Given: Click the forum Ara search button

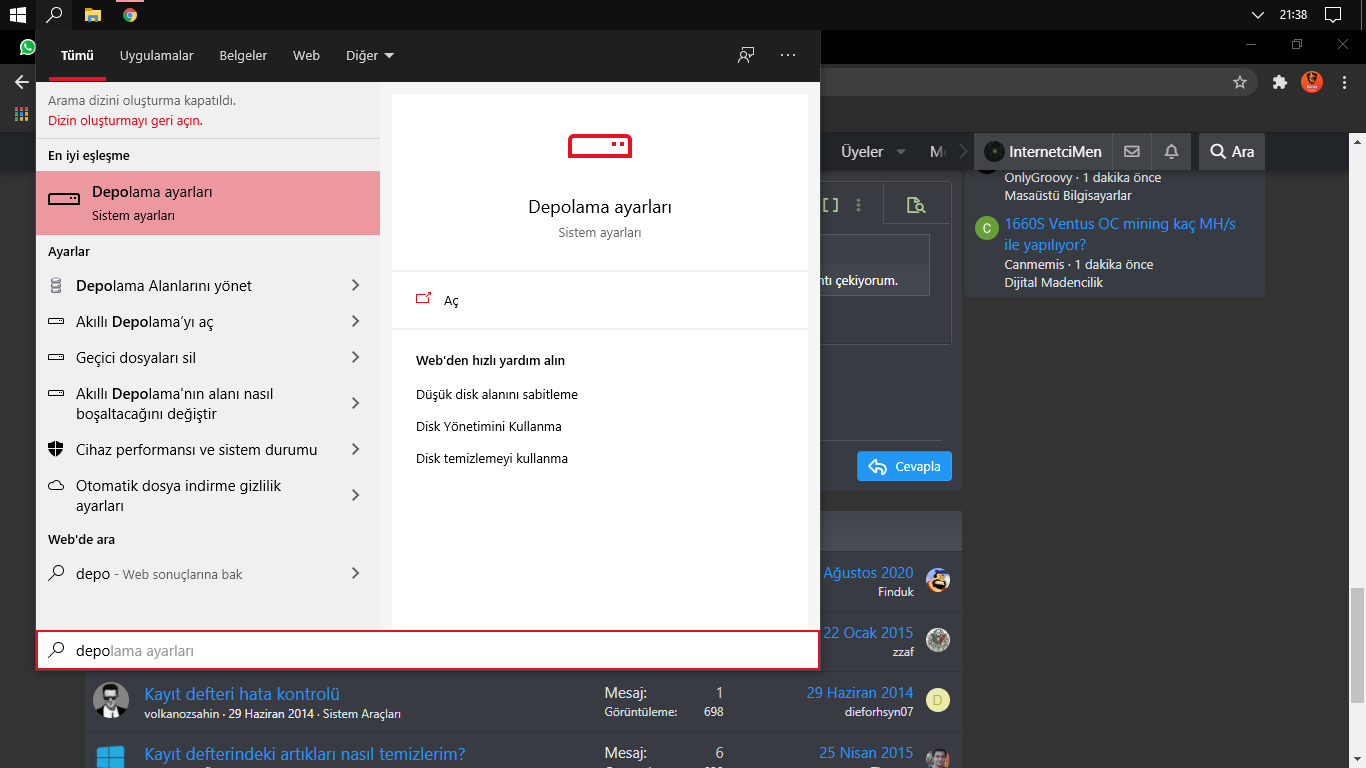Looking at the screenshot, I should point(1232,152).
